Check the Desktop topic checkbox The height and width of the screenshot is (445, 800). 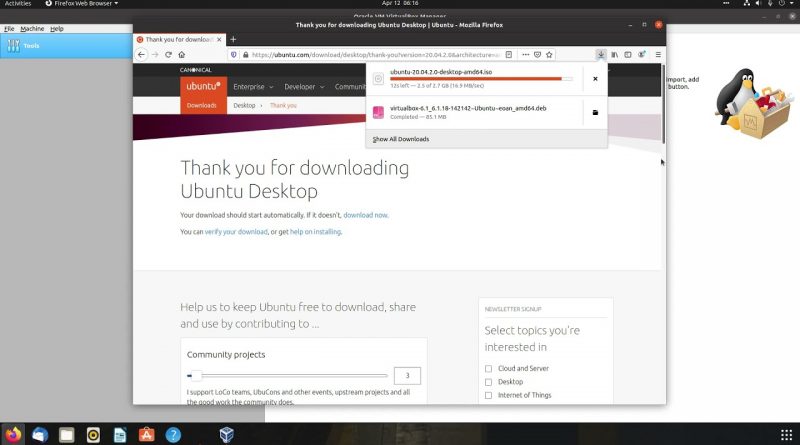click(488, 382)
